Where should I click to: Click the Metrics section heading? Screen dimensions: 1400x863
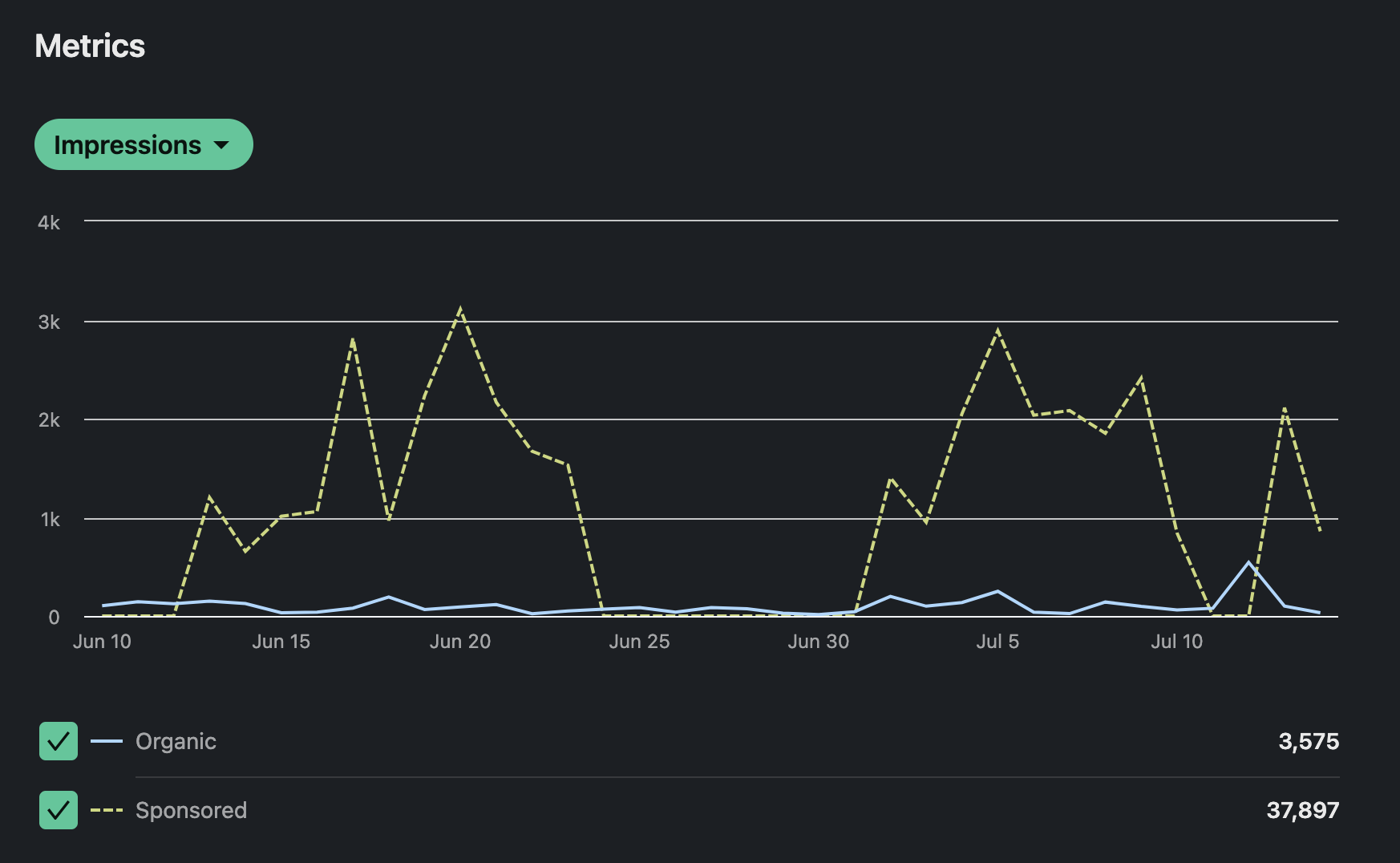(x=90, y=47)
